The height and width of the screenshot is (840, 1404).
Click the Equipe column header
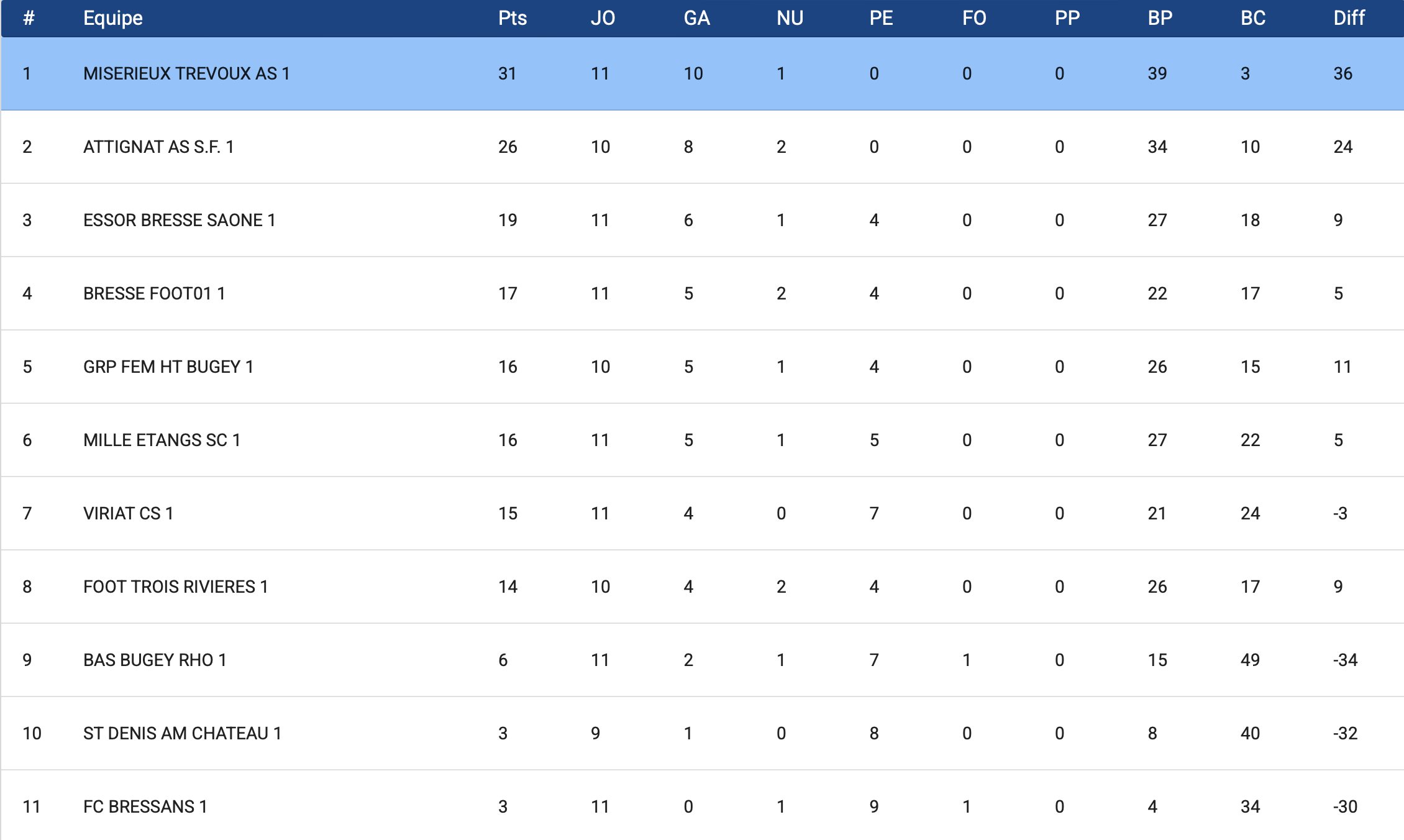113,18
